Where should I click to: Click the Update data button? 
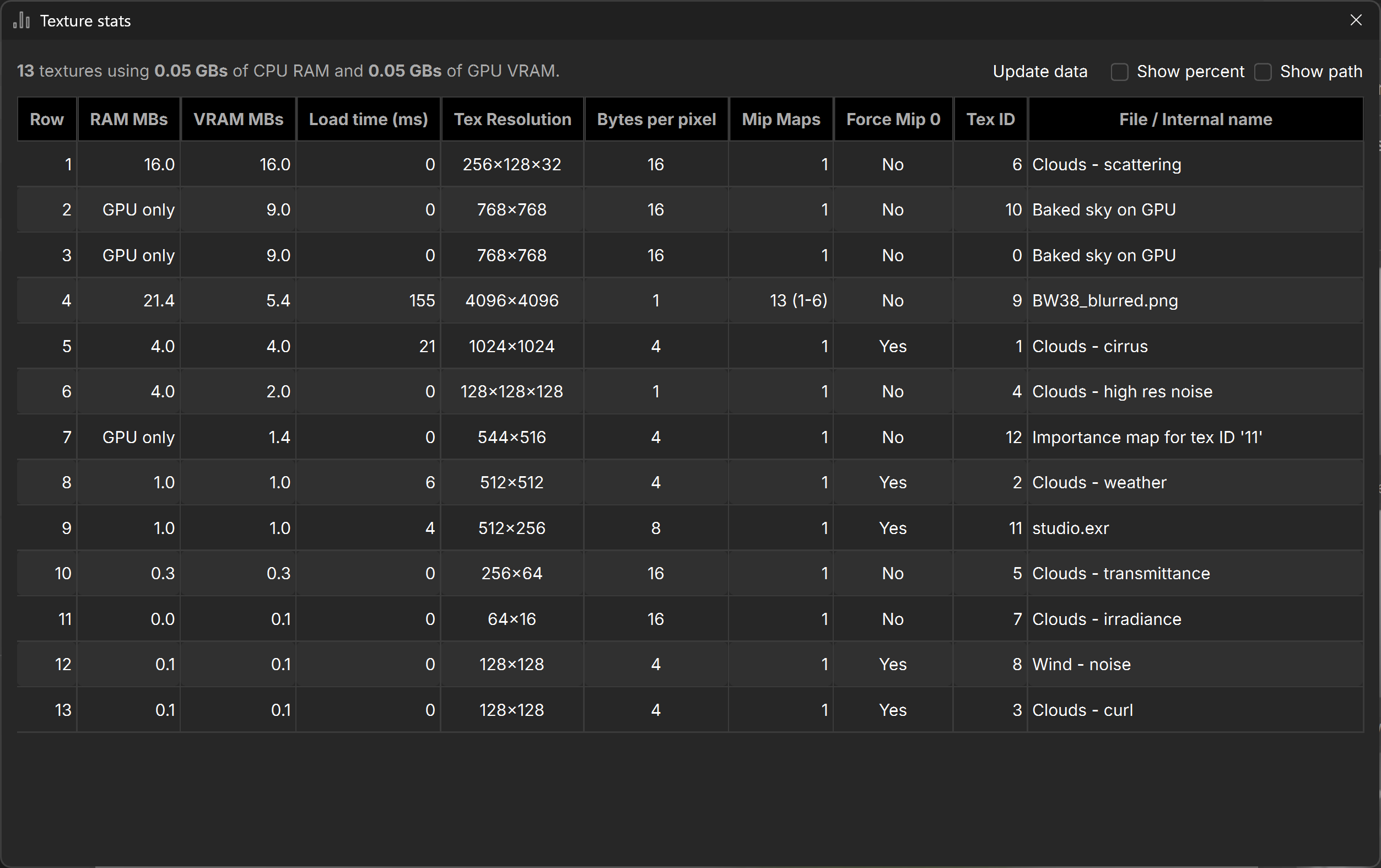(x=1040, y=71)
